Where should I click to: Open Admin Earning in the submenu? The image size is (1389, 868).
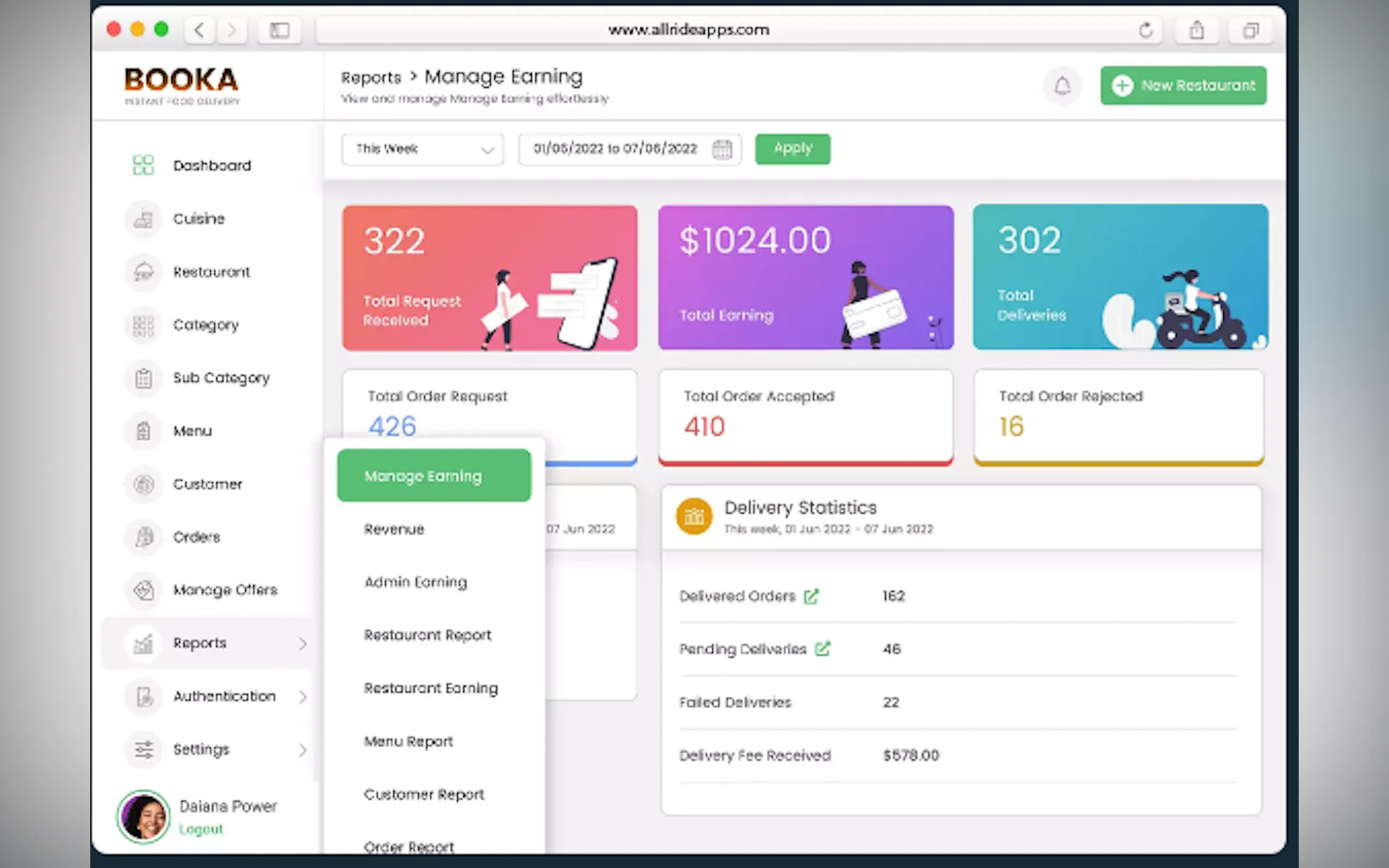(416, 582)
